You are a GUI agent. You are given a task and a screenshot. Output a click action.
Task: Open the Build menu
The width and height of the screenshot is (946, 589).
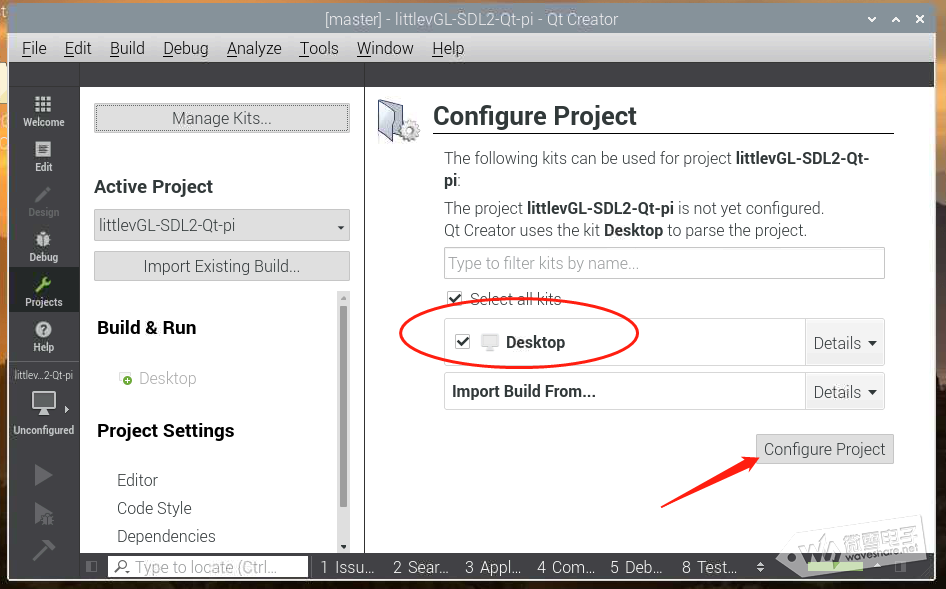127,48
